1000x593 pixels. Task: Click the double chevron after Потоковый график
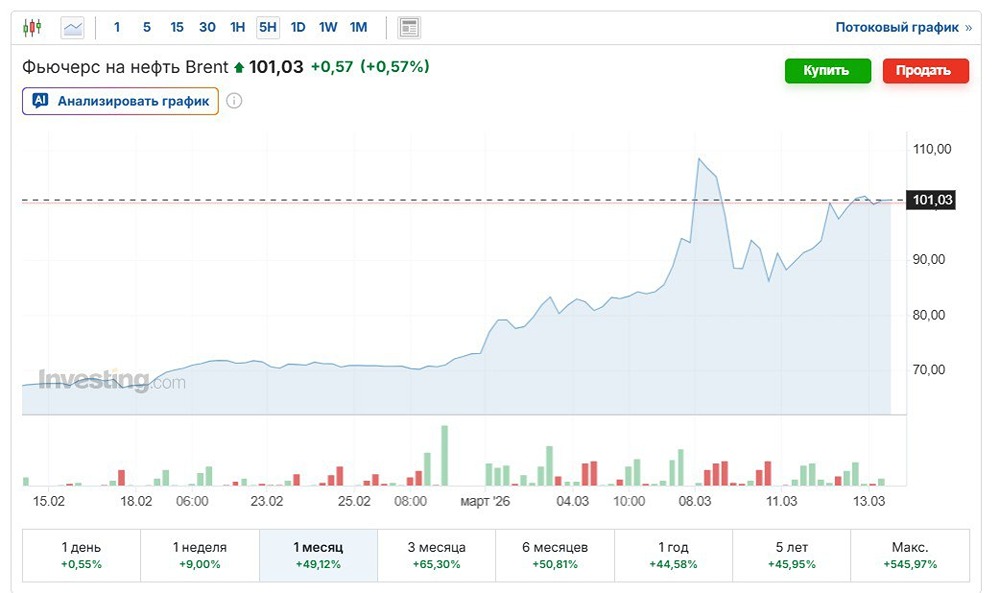click(x=968, y=28)
